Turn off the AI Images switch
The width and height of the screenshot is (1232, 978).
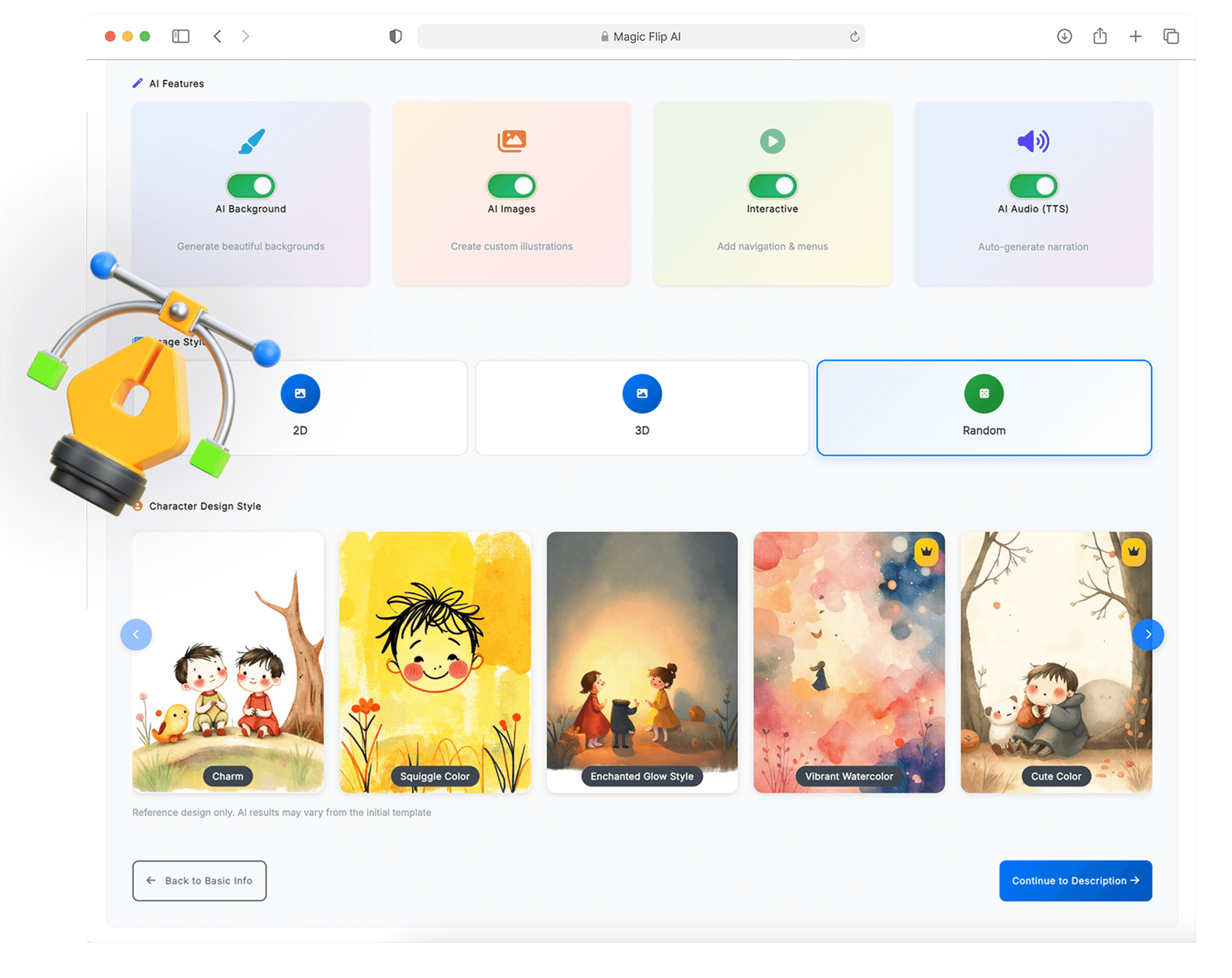coord(511,186)
